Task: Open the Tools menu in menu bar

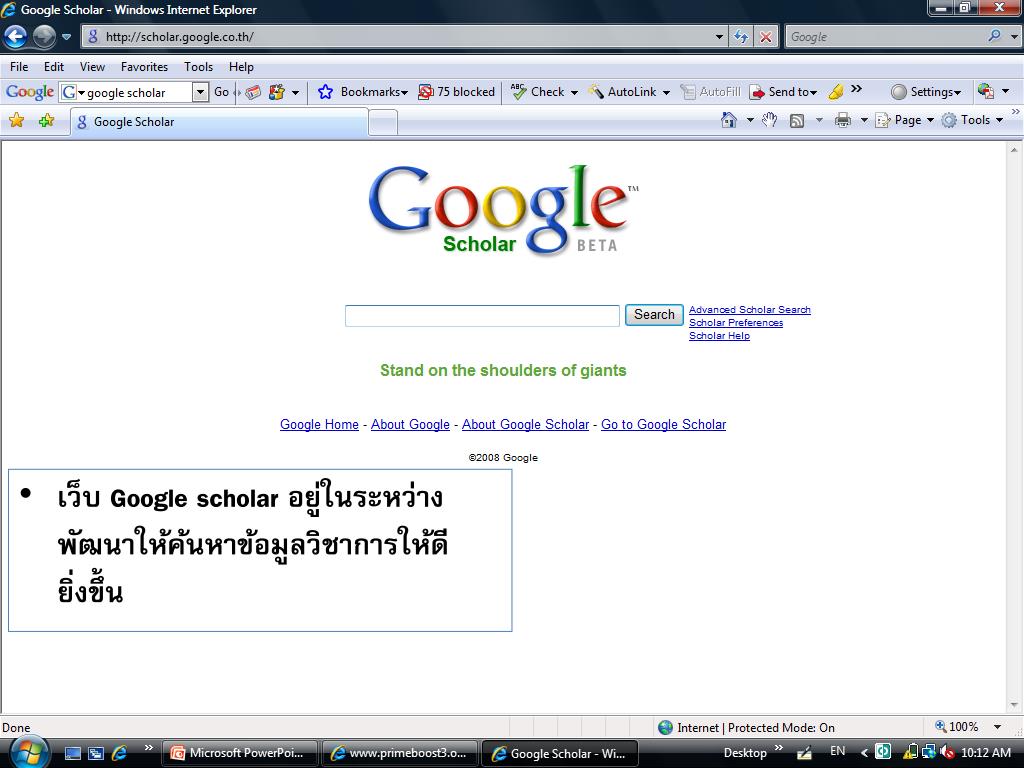Action: [x=198, y=67]
